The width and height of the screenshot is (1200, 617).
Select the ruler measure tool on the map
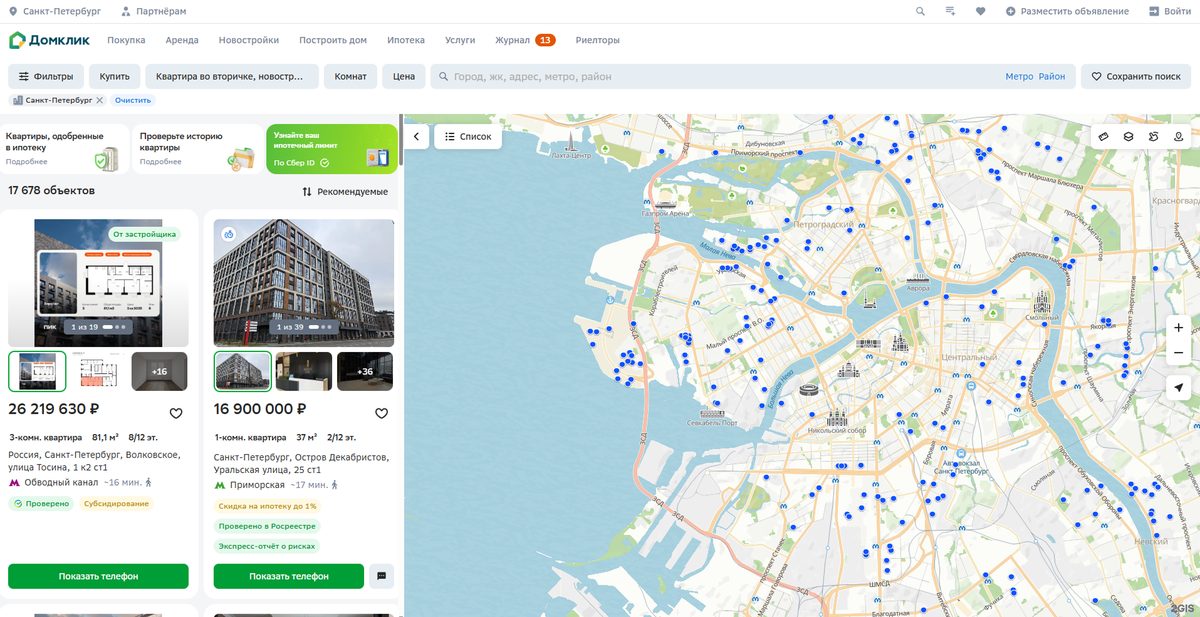pyautogui.click(x=1104, y=137)
